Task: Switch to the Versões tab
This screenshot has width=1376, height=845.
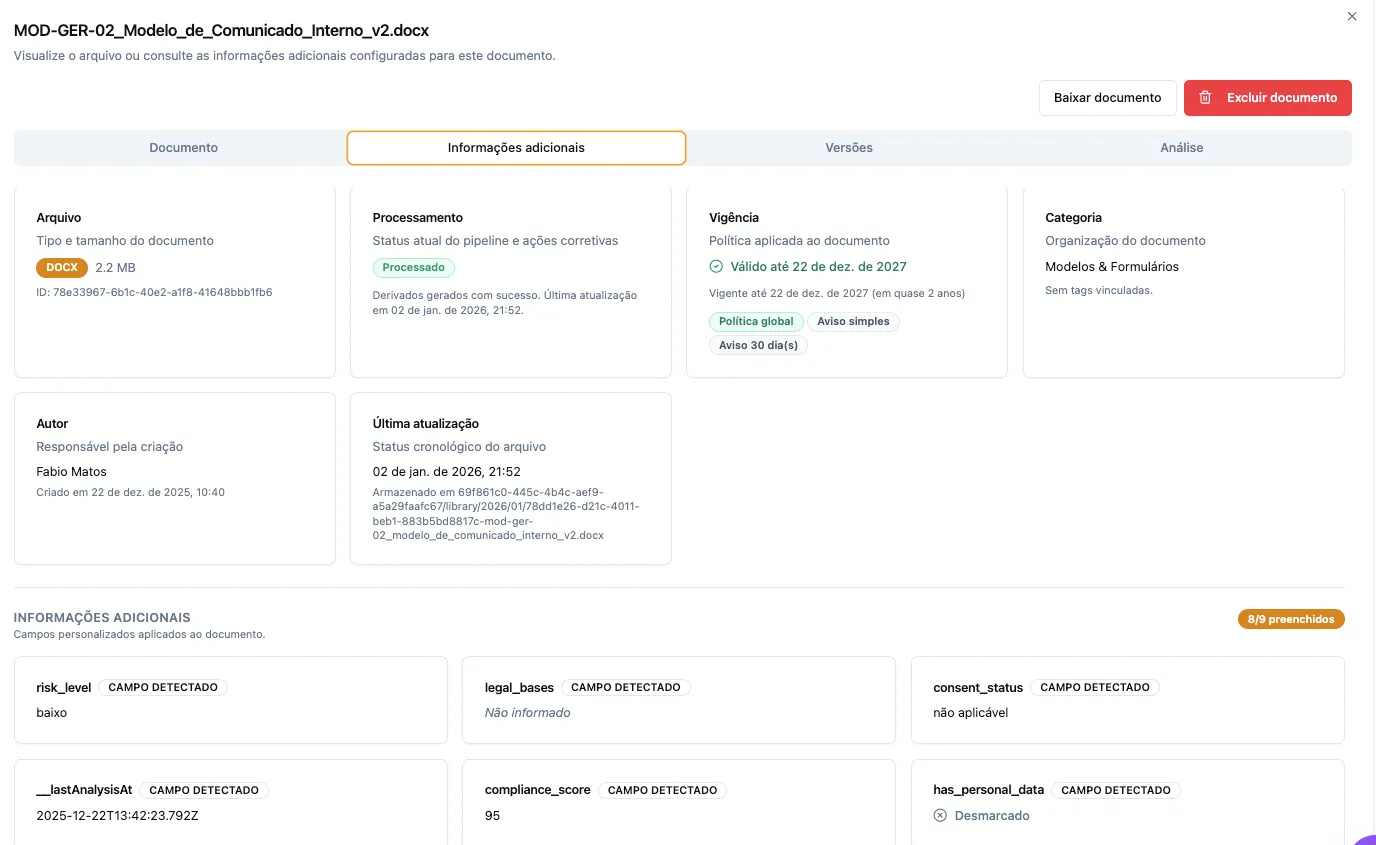Action: (x=848, y=148)
